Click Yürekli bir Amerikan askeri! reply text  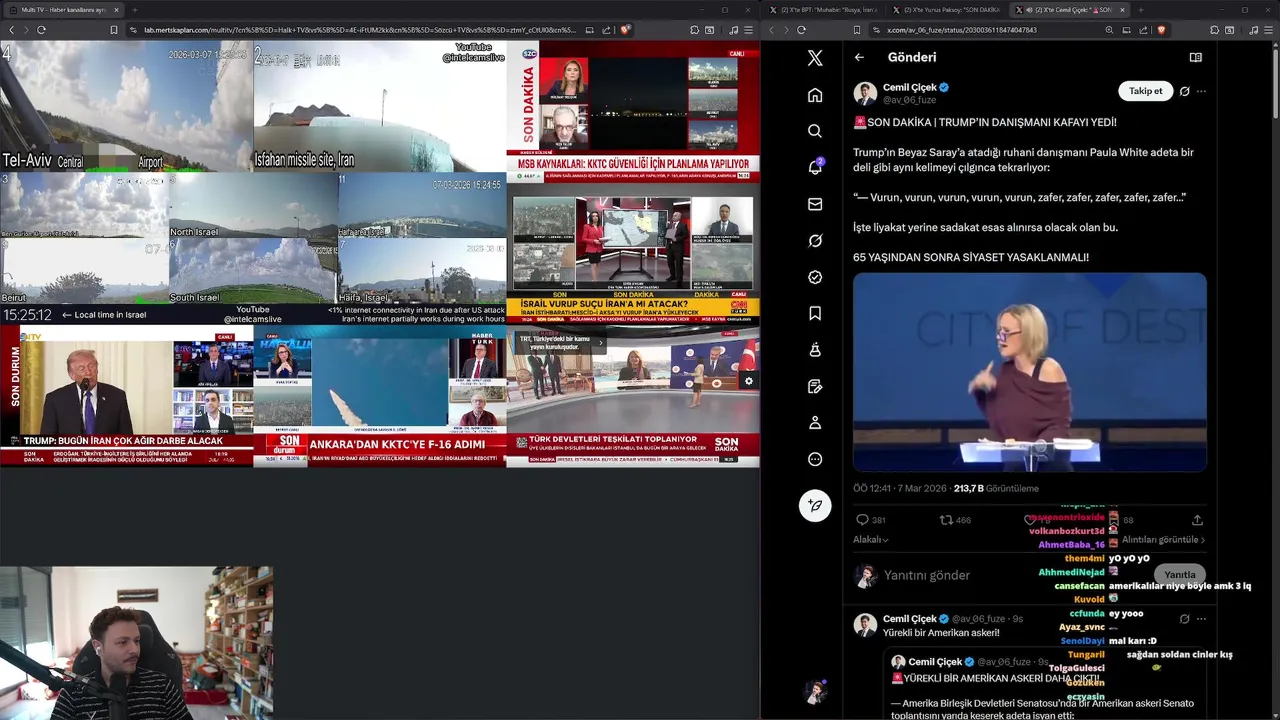[941, 633]
